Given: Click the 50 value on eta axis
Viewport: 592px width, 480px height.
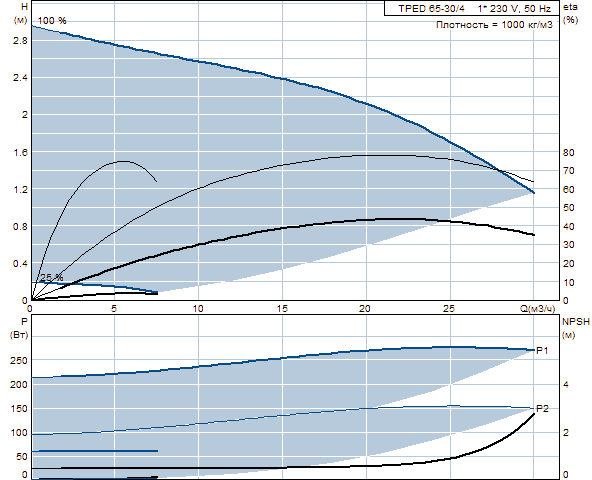Looking at the screenshot, I should click(569, 208).
